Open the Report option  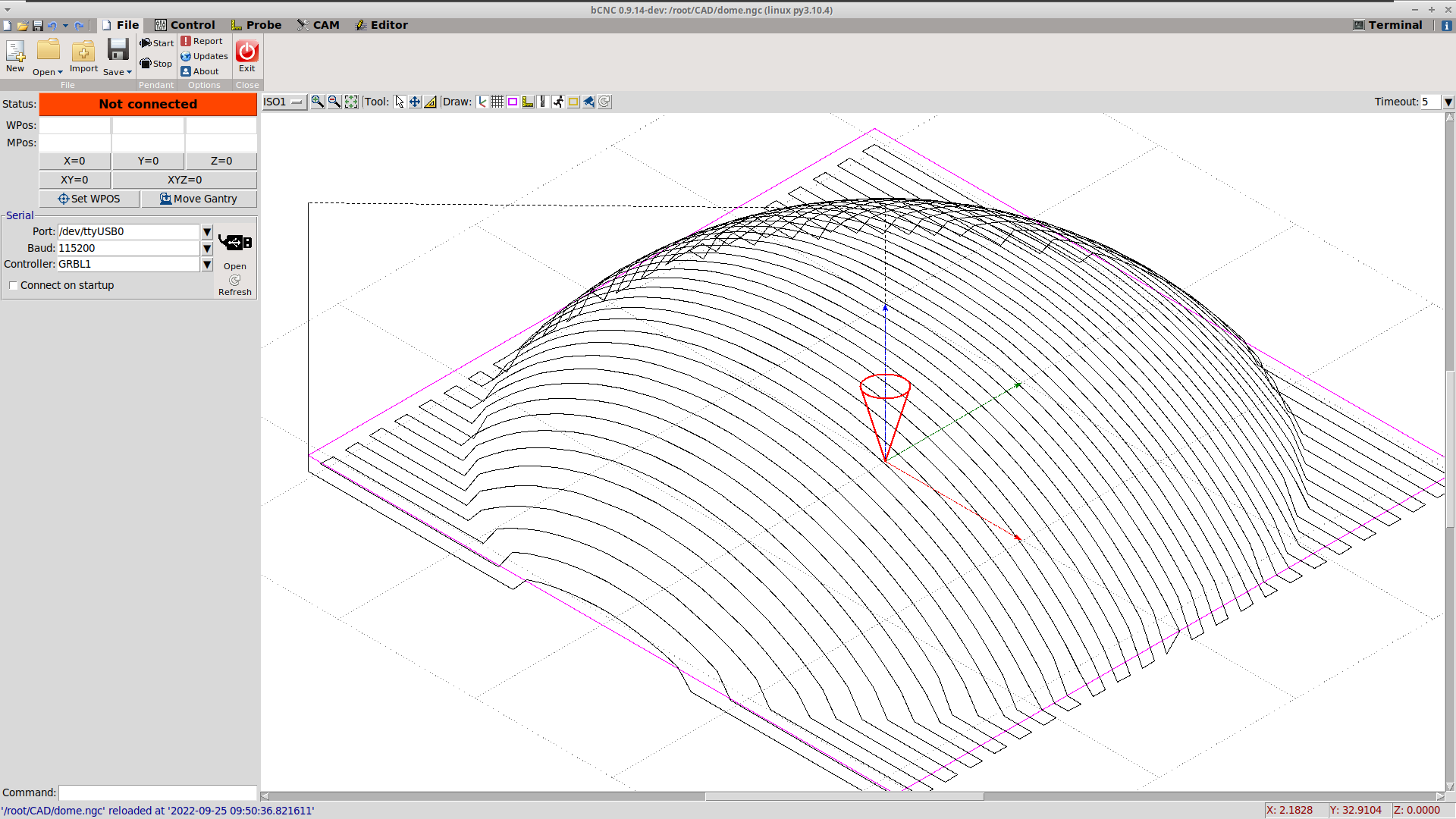coord(202,41)
